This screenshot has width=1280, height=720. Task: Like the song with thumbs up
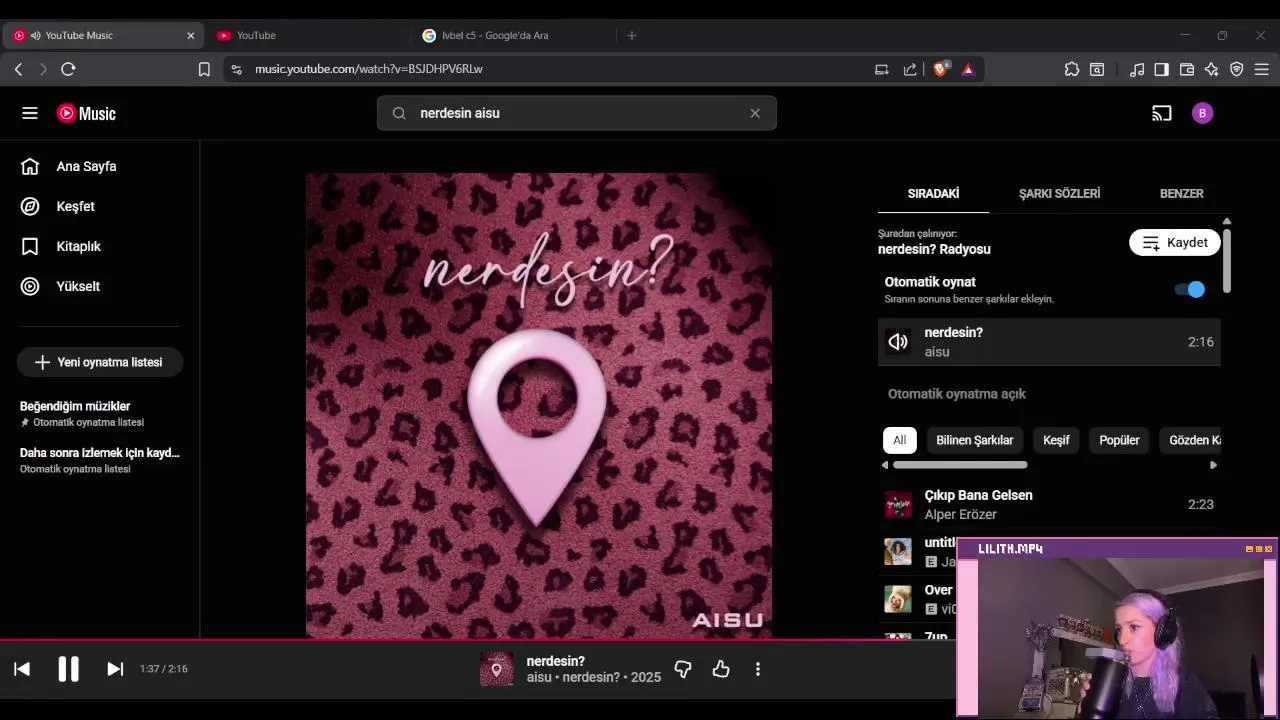click(721, 669)
